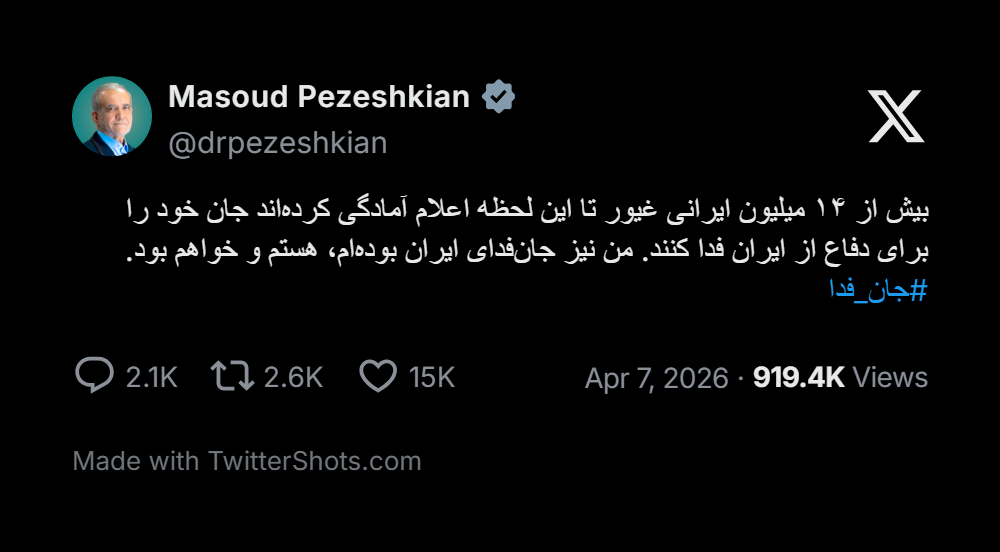Open the #جان_فدا hashtag

(878, 291)
